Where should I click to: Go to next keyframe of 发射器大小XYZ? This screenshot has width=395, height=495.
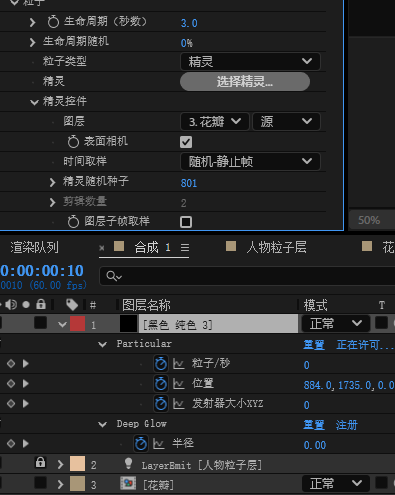[x=25, y=404]
